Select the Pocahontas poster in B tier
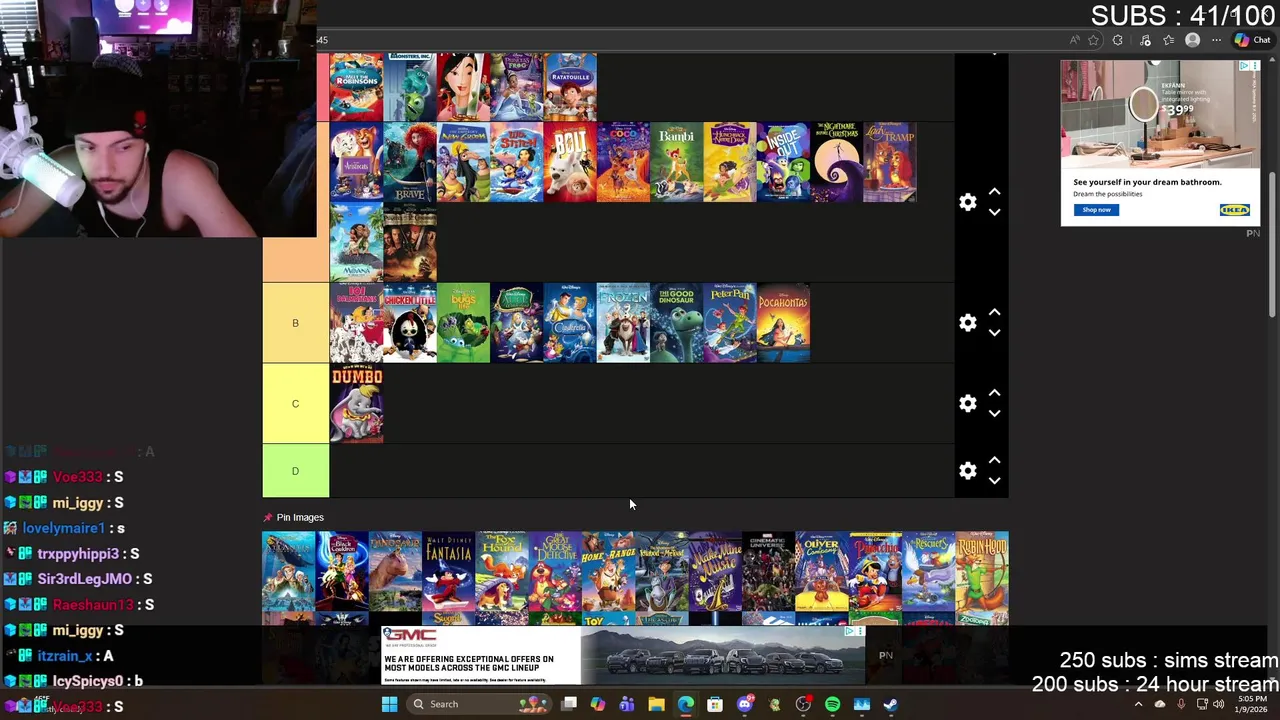This screenshot has width=1280, height=720. [784, 323]
